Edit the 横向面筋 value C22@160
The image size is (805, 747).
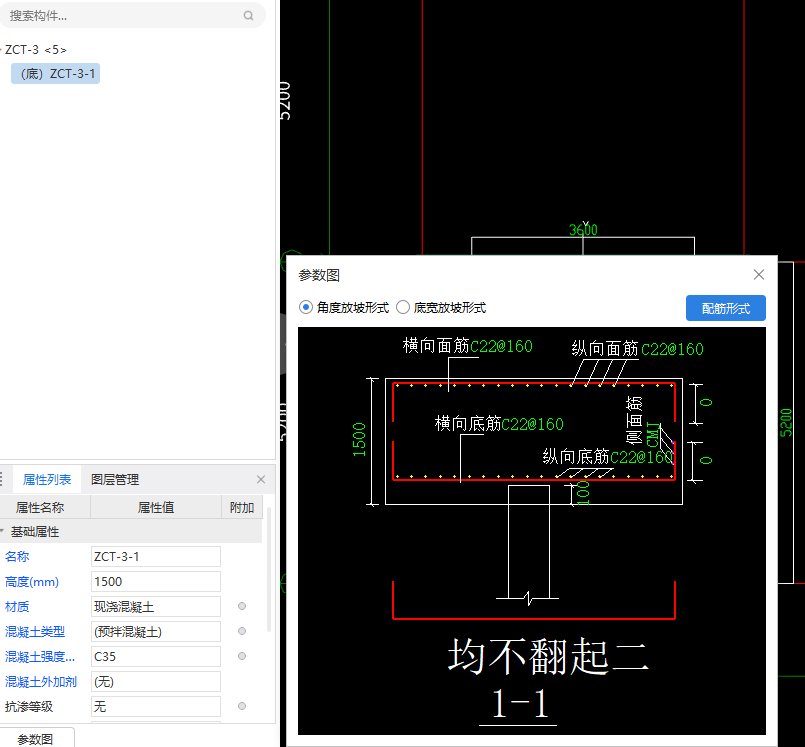click(x=501, y=347)
